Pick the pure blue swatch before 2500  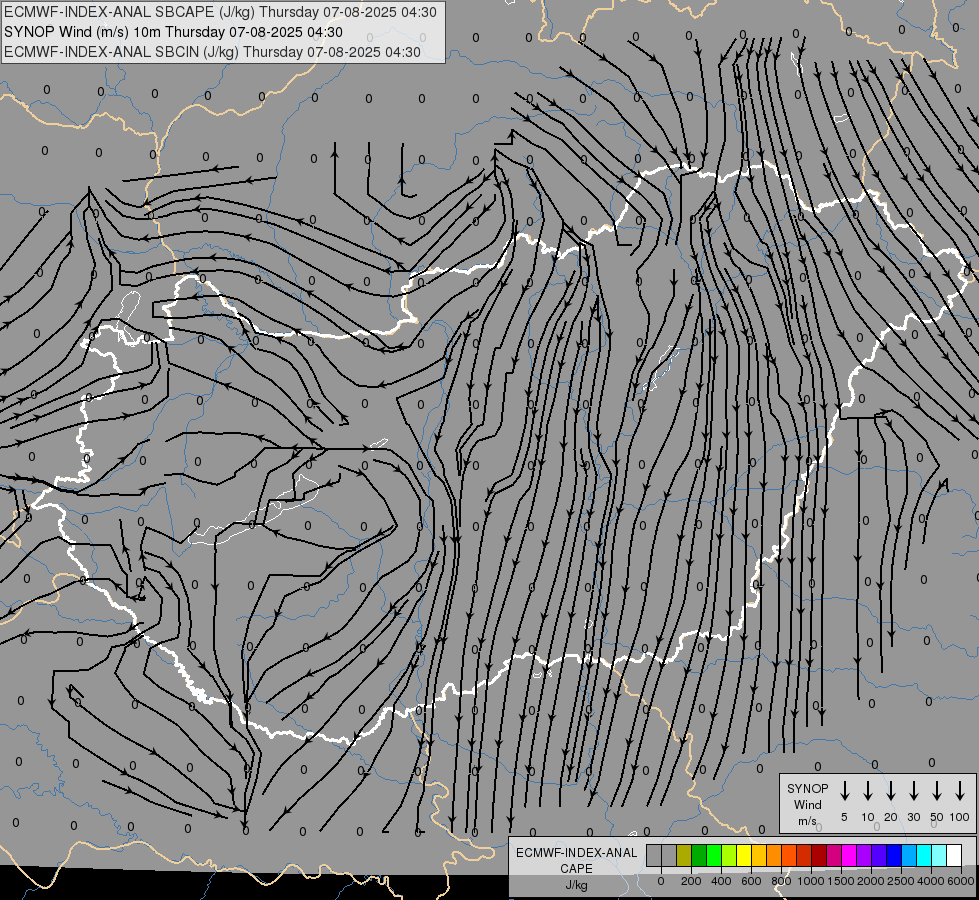[x=893, y=855]
